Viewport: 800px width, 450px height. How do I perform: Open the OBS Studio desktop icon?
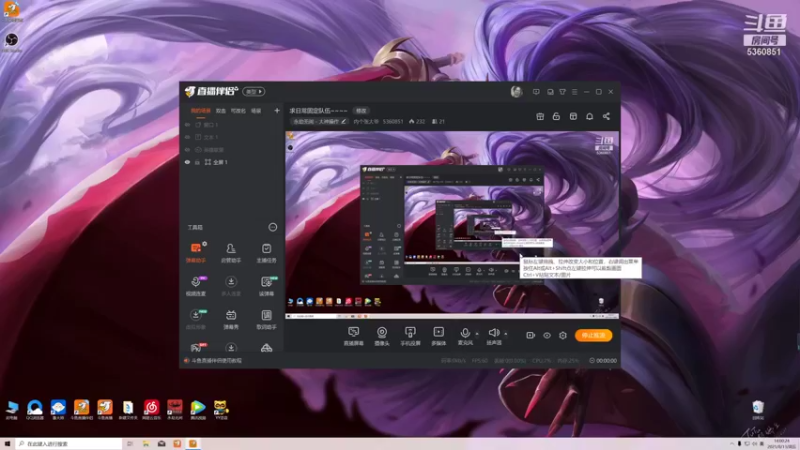pos(12,42)
